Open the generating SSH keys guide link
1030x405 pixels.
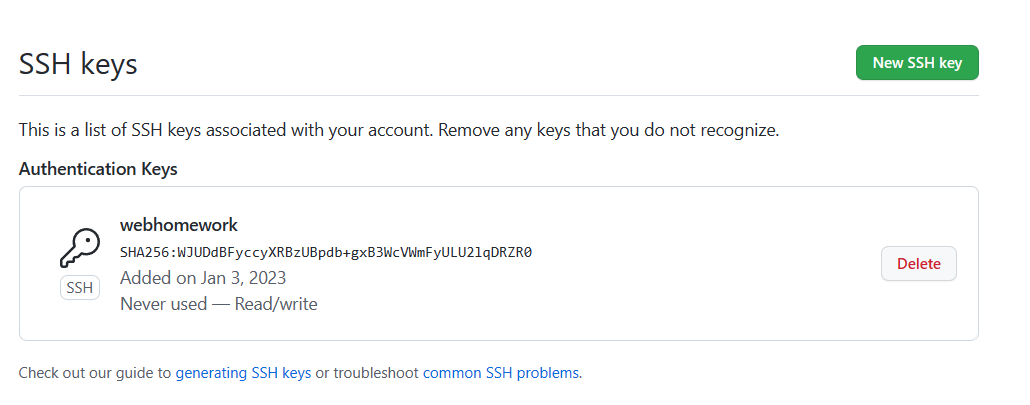coord(243,373)
